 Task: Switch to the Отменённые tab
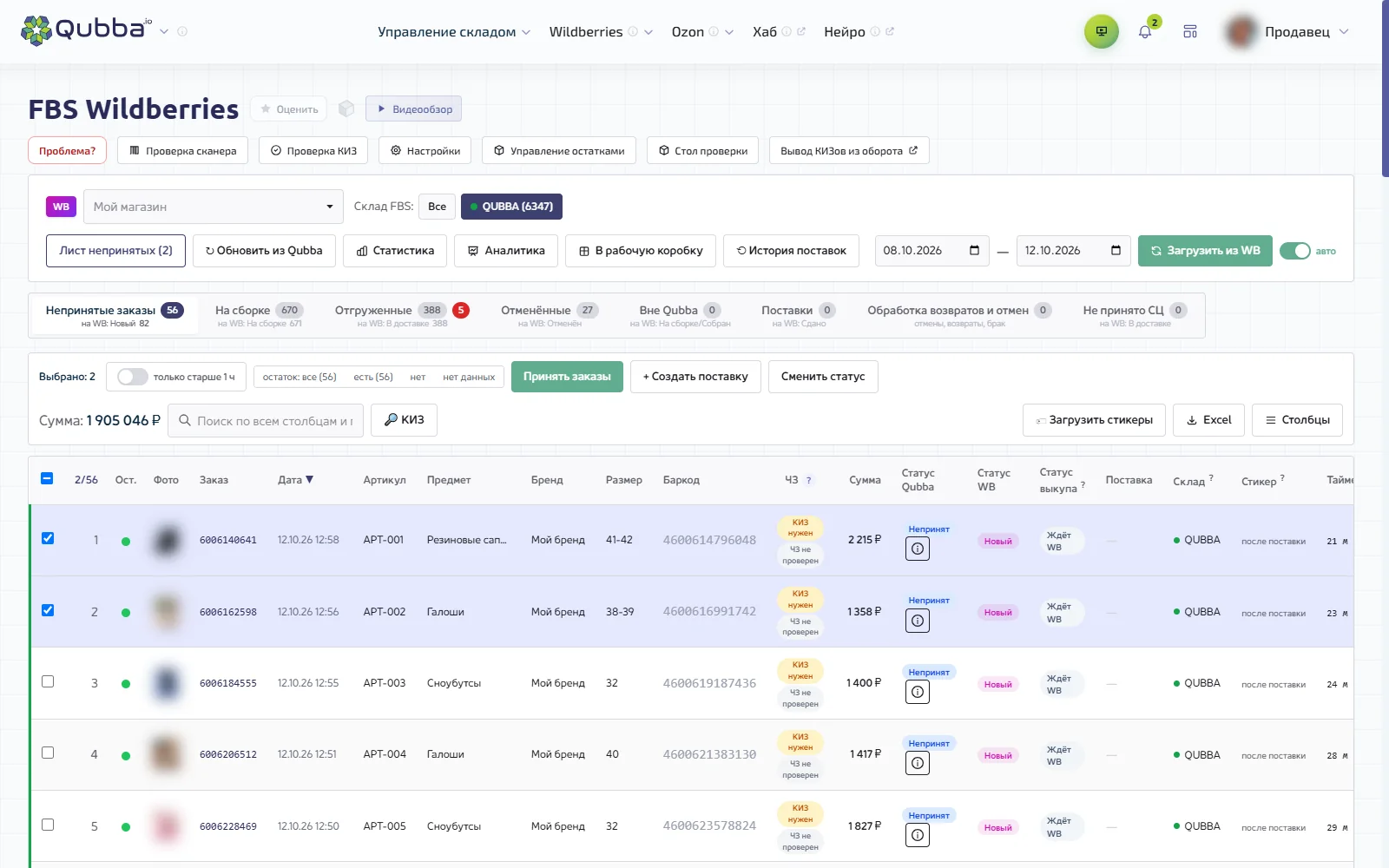coord(550,314)
